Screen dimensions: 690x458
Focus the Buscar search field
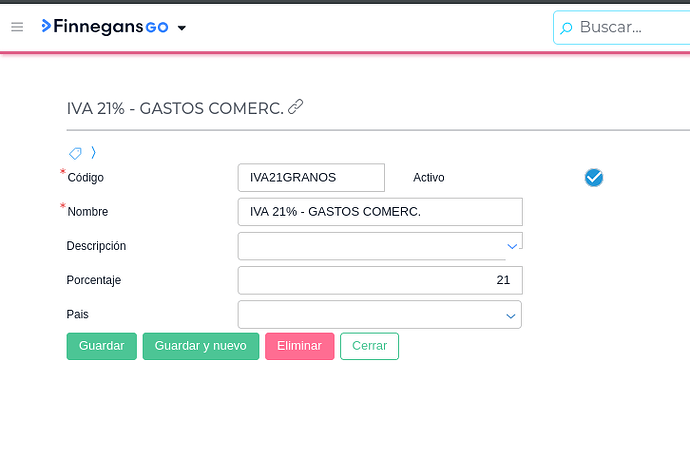click(x=630, y=27)
